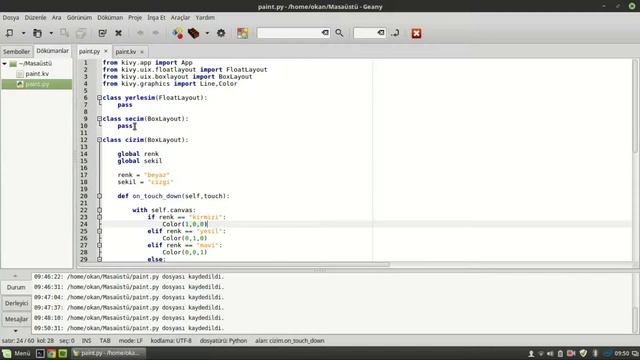Open the Proje menu
This screenshot has width=640, height=360.
pyautogui.click(x=135, y=18)
